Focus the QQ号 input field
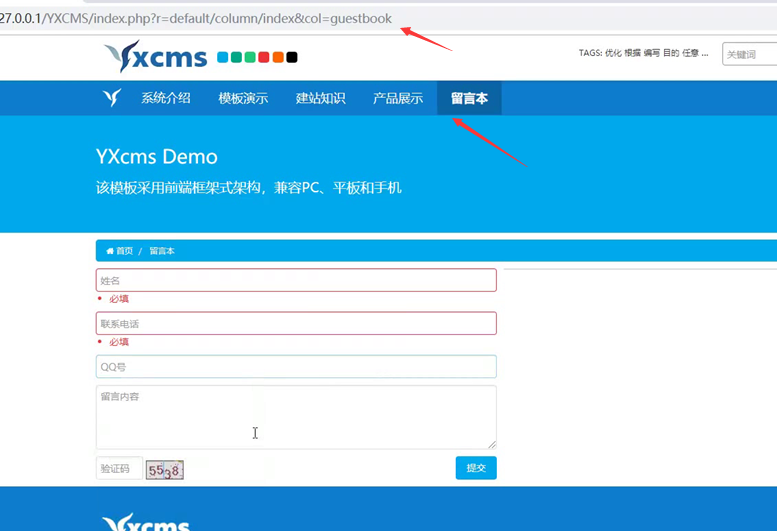 pos(296,367)
